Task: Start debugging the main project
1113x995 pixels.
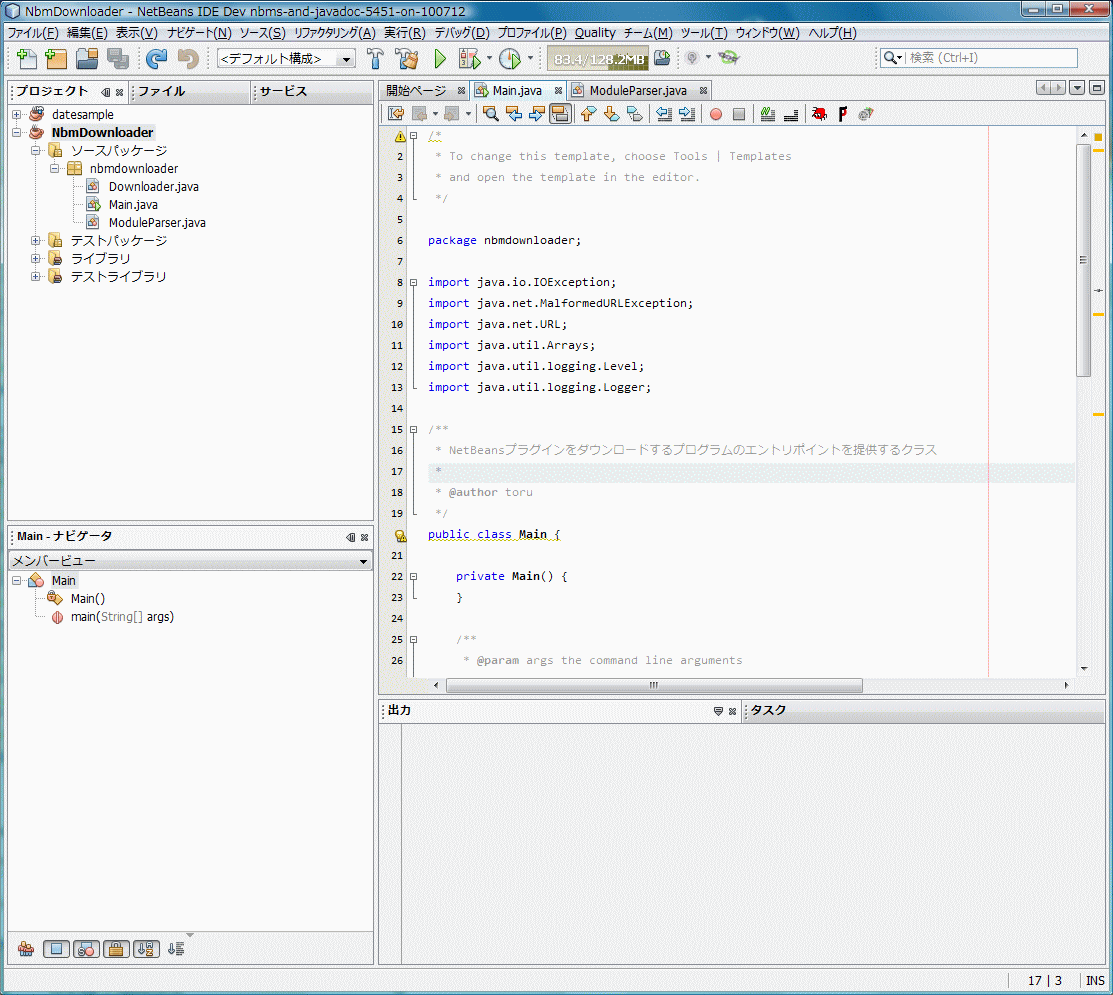Action: pyautogui.click(x=469, y=58)
